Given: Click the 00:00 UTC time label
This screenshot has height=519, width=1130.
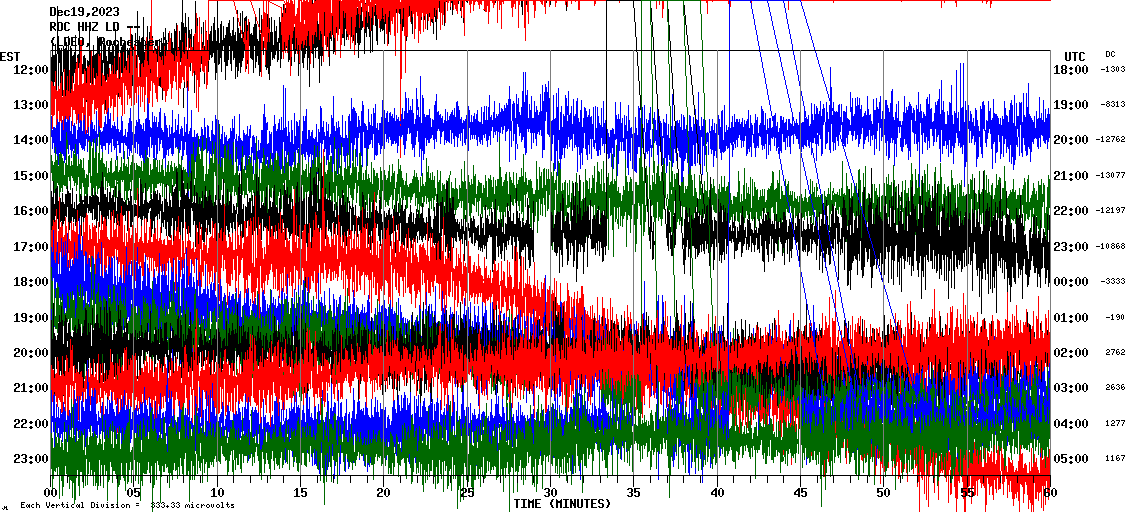Looking at the screenshot, I should (x=1072, y=282).
